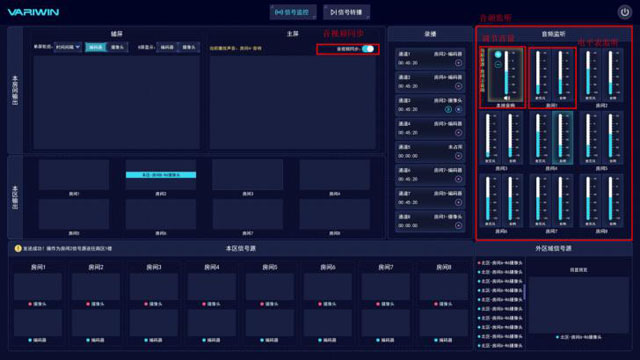Click the speaker mute icon under the master meter
This screenshot has height=360, width=640.
point(506,98)
